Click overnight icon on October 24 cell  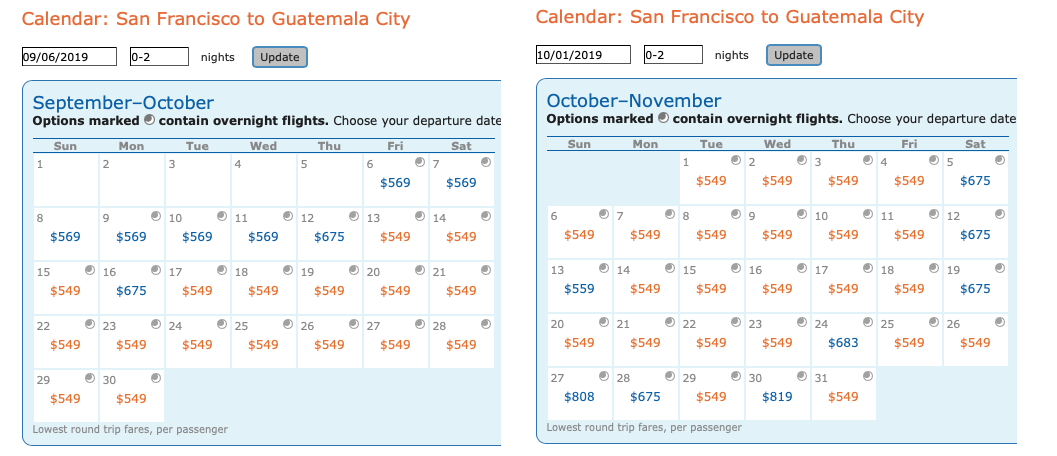868,322
